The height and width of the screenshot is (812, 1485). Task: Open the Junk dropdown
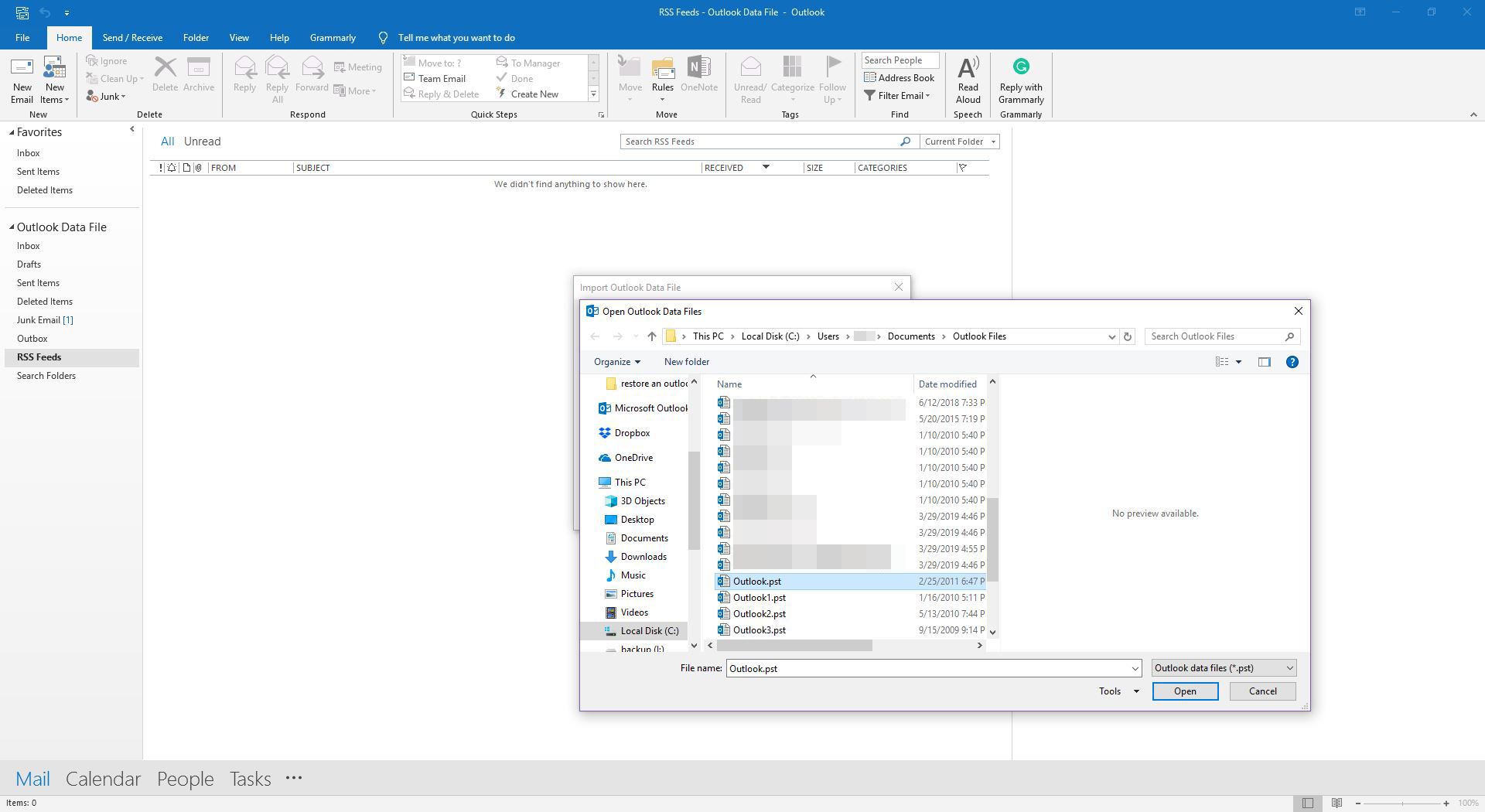click(x=106, y=97)
